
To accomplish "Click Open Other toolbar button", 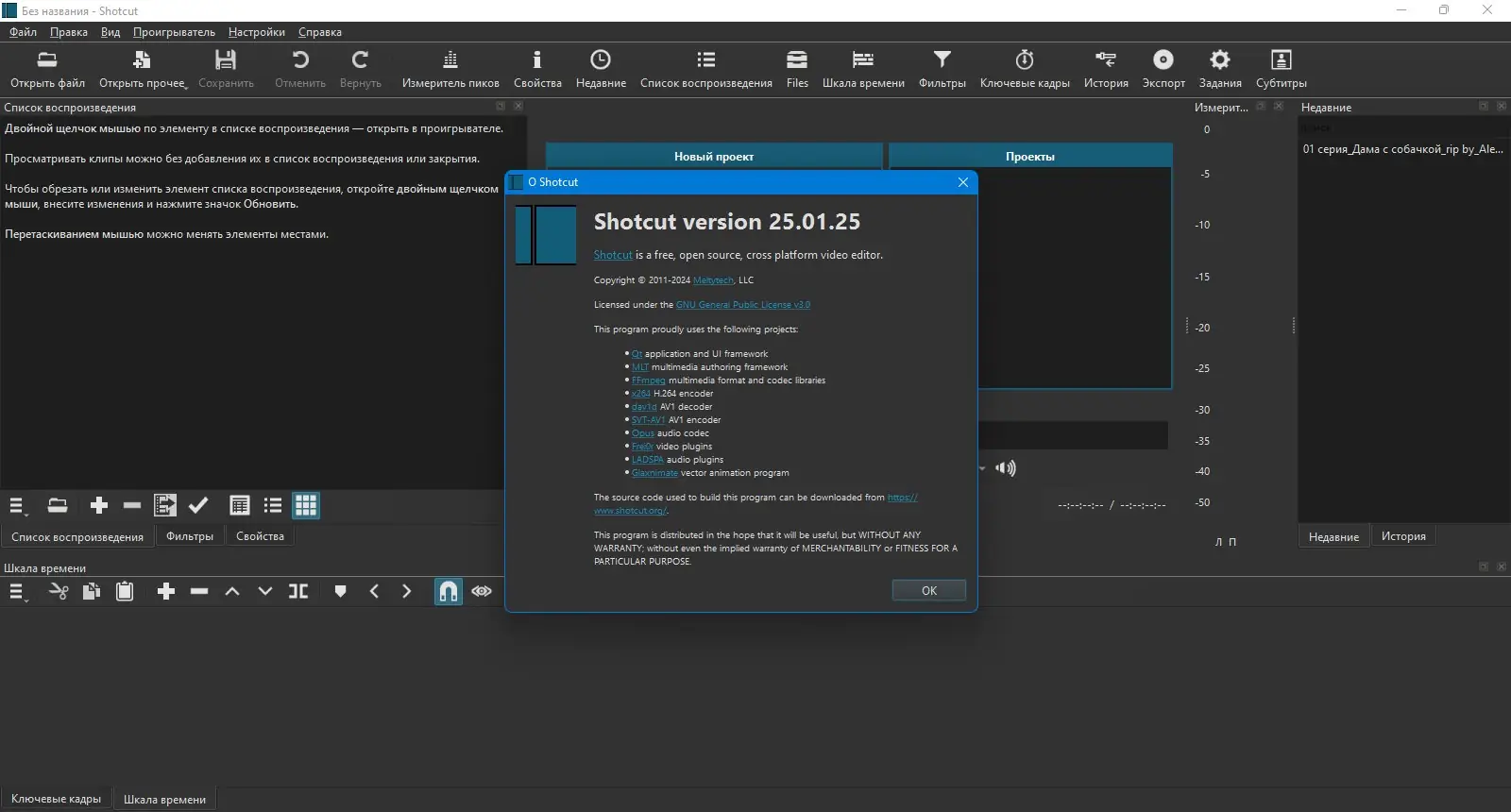I will point(143,69).
